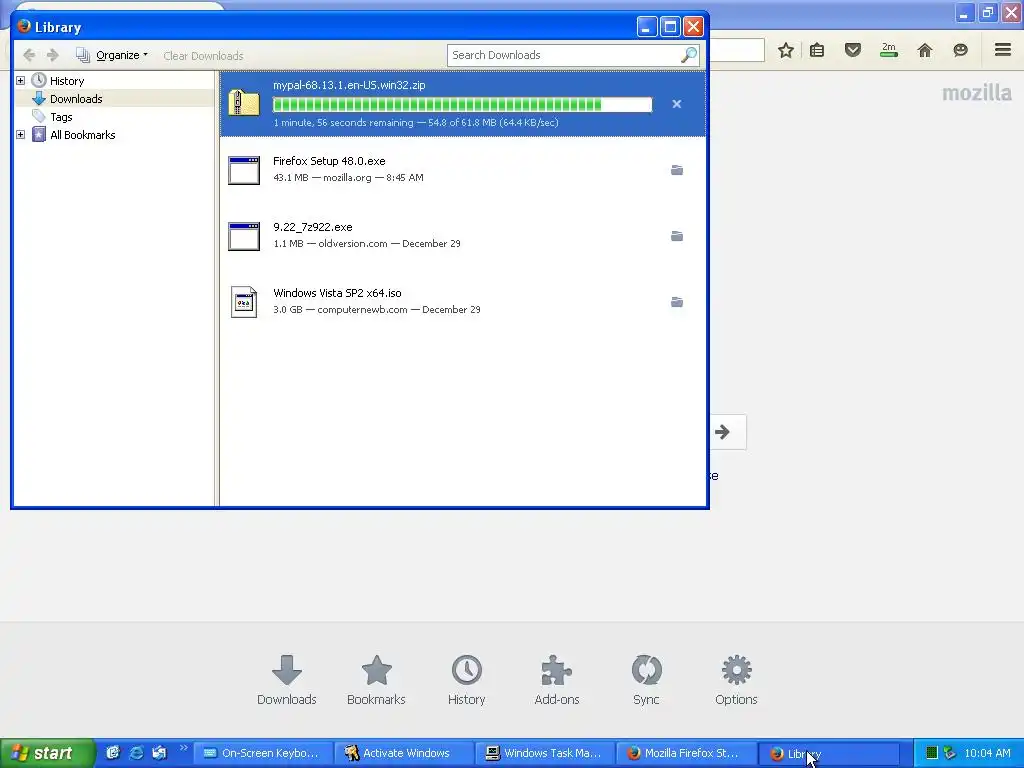Open containing folder for 9.22_7z922.exe
Screen dimensions: 1024x768
tap(677, 236)
